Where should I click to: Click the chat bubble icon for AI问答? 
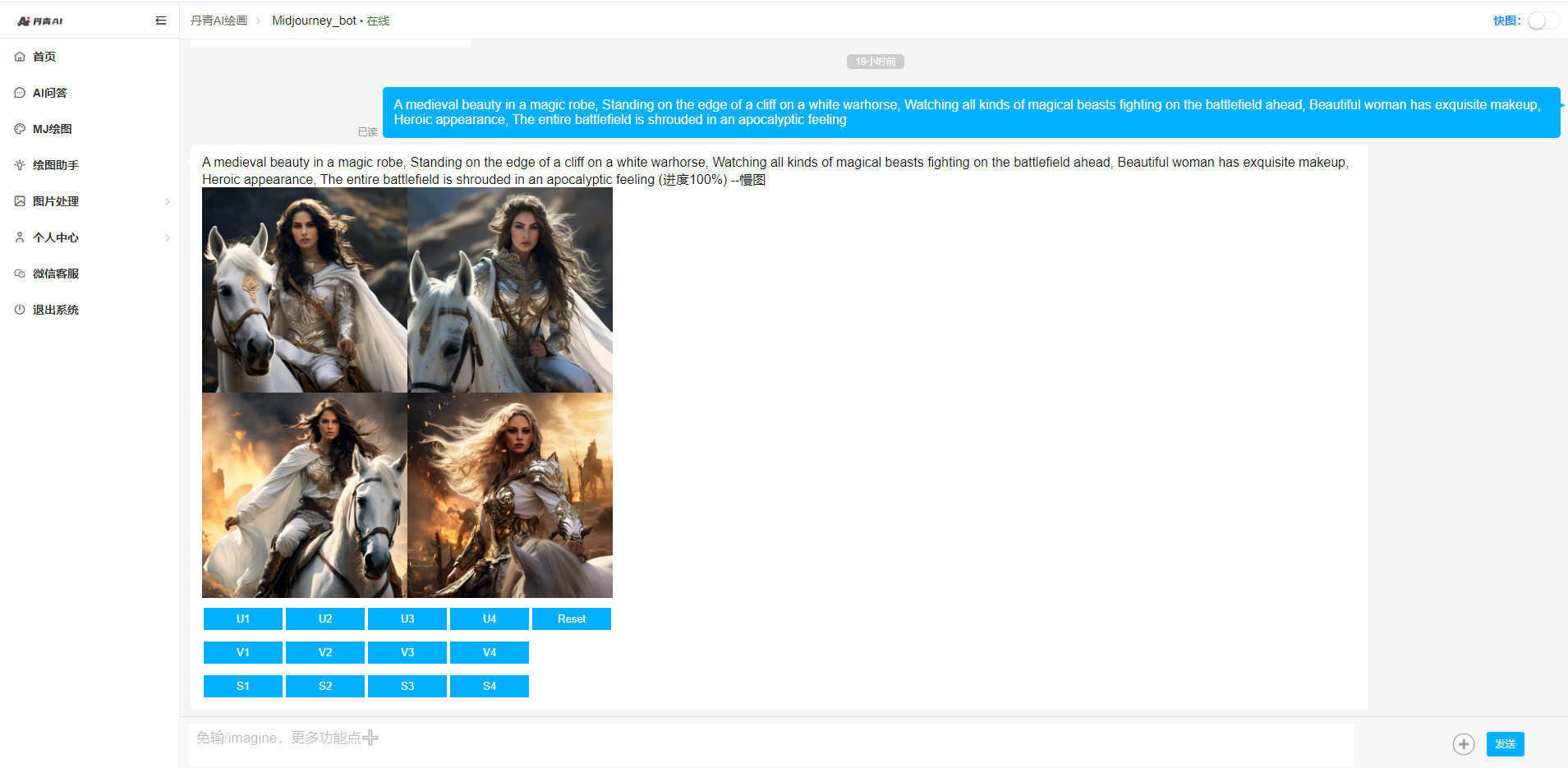pyautogui.click(x=20, y=93)
